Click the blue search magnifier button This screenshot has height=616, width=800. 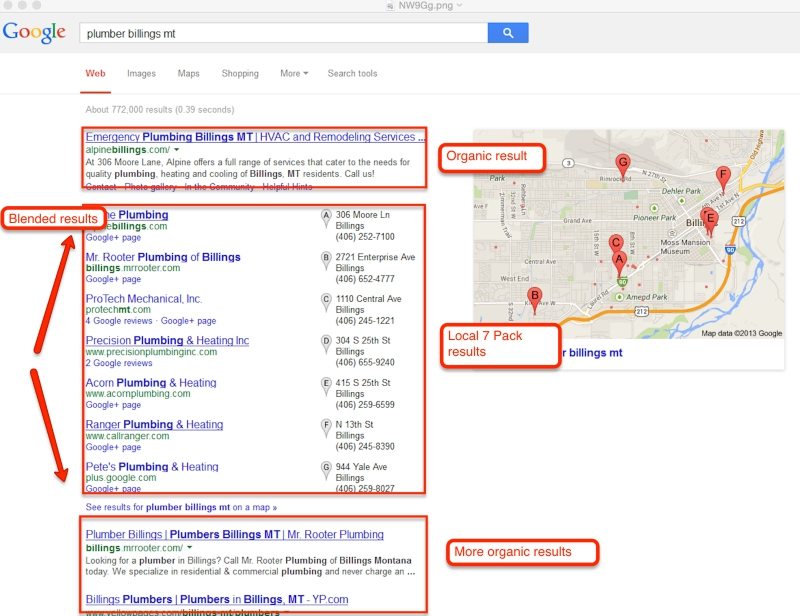[x=508, y=33]
